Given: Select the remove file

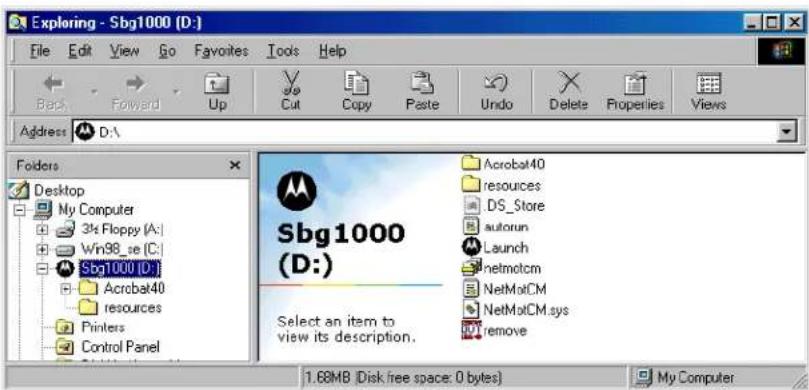Looking at the screenshot, I should [494, 330].
